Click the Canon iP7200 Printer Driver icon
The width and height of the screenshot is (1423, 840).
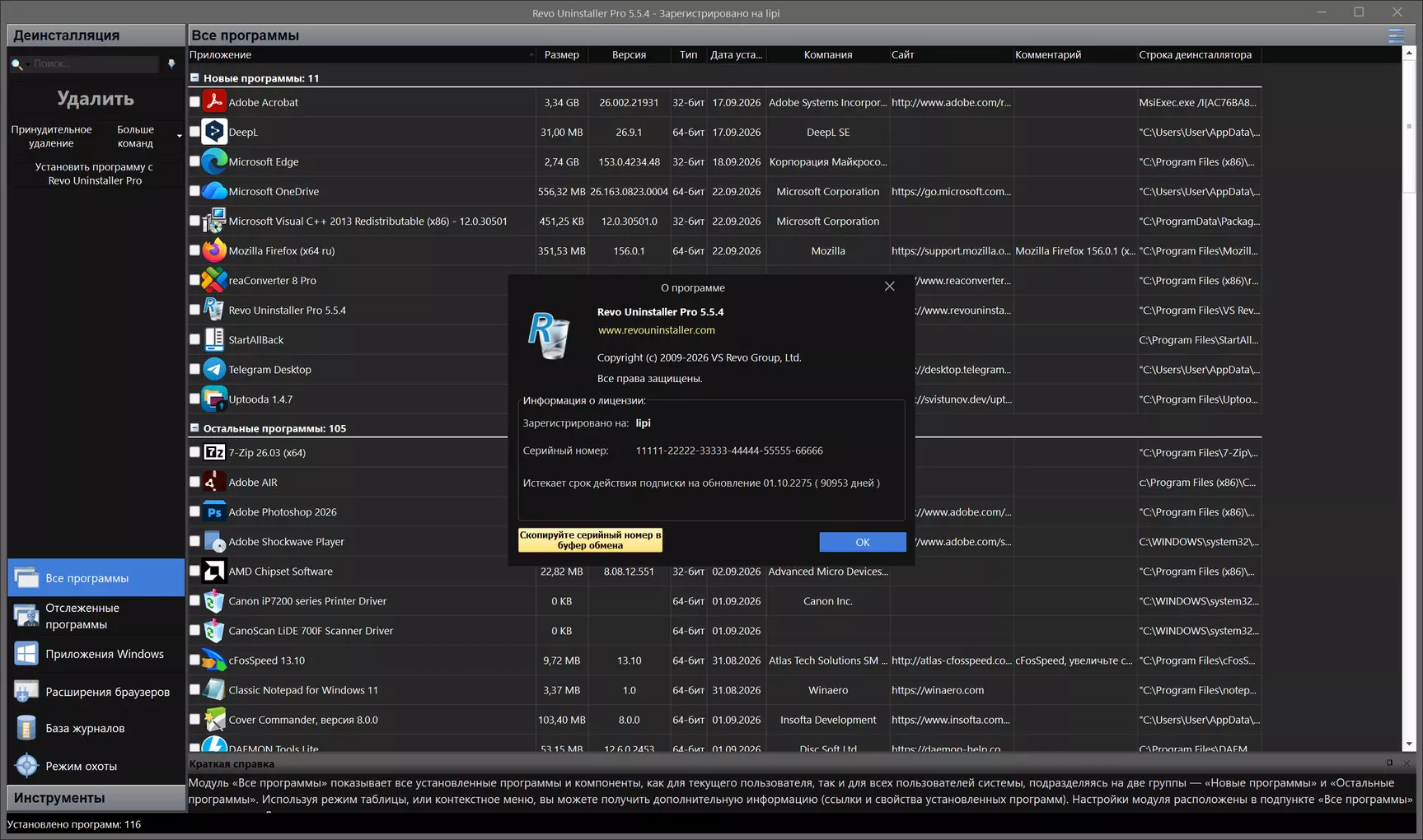click(214, 600)
